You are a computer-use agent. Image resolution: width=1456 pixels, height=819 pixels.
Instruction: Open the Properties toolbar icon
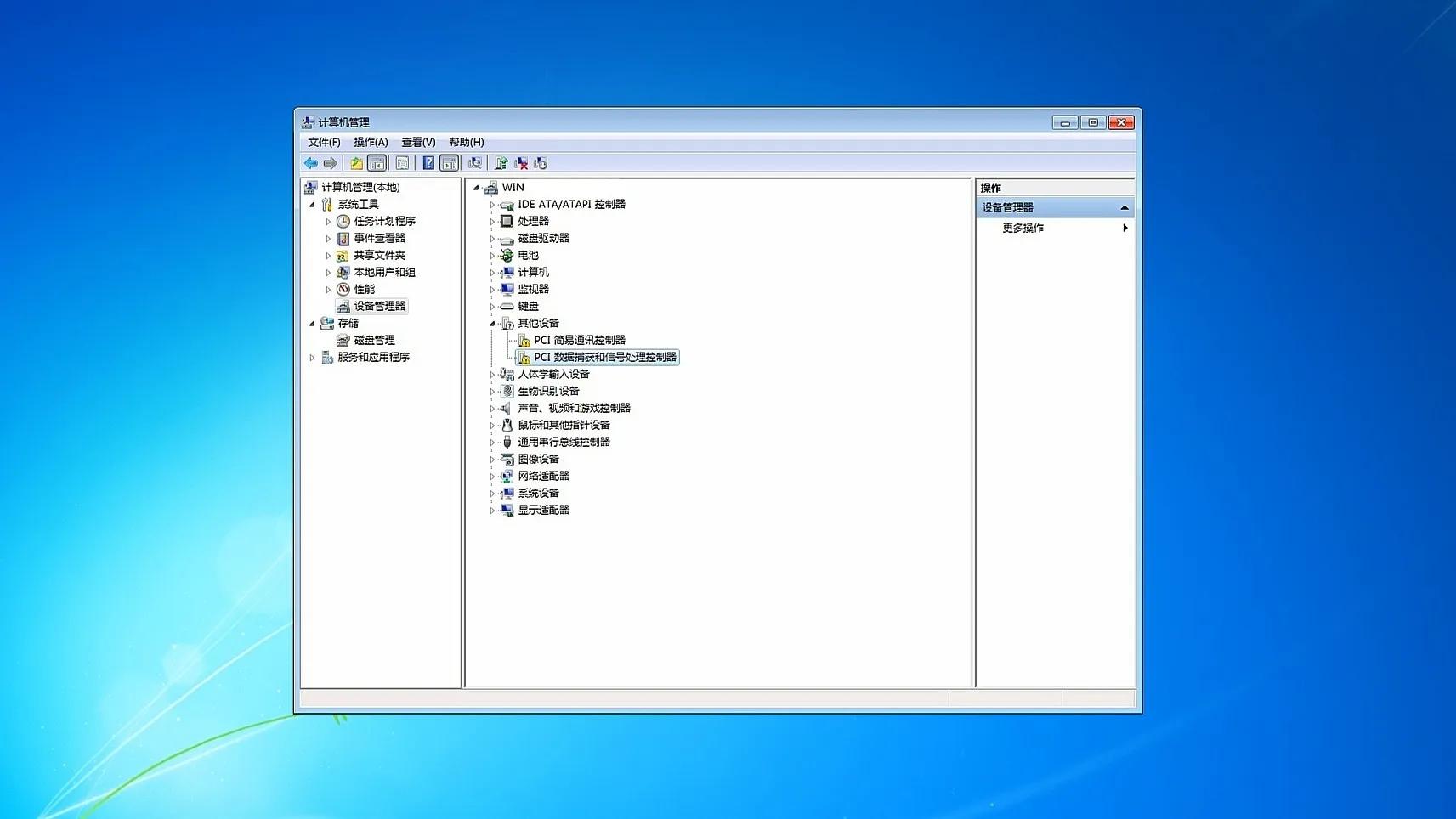click(402, 163)
